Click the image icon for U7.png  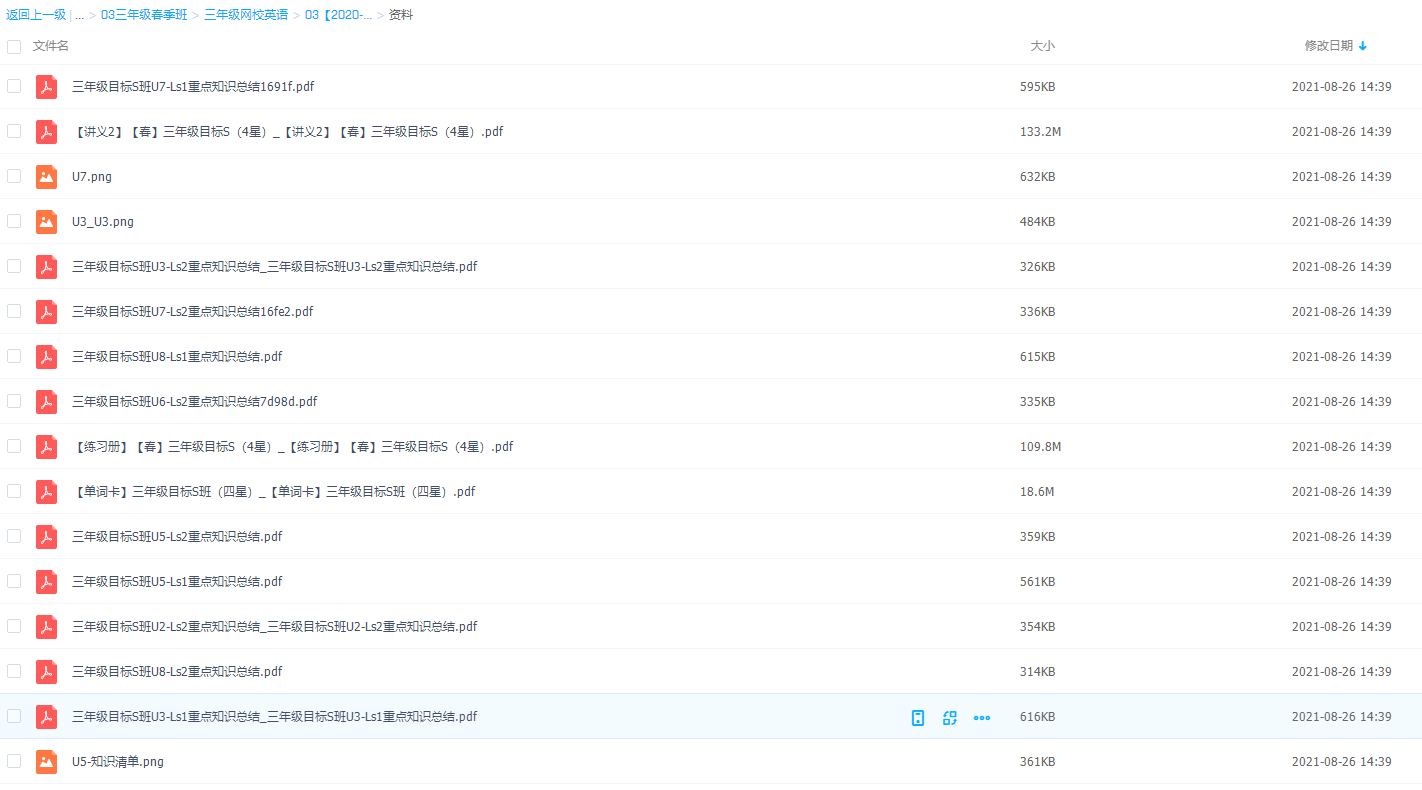click(x=46, y=177)
